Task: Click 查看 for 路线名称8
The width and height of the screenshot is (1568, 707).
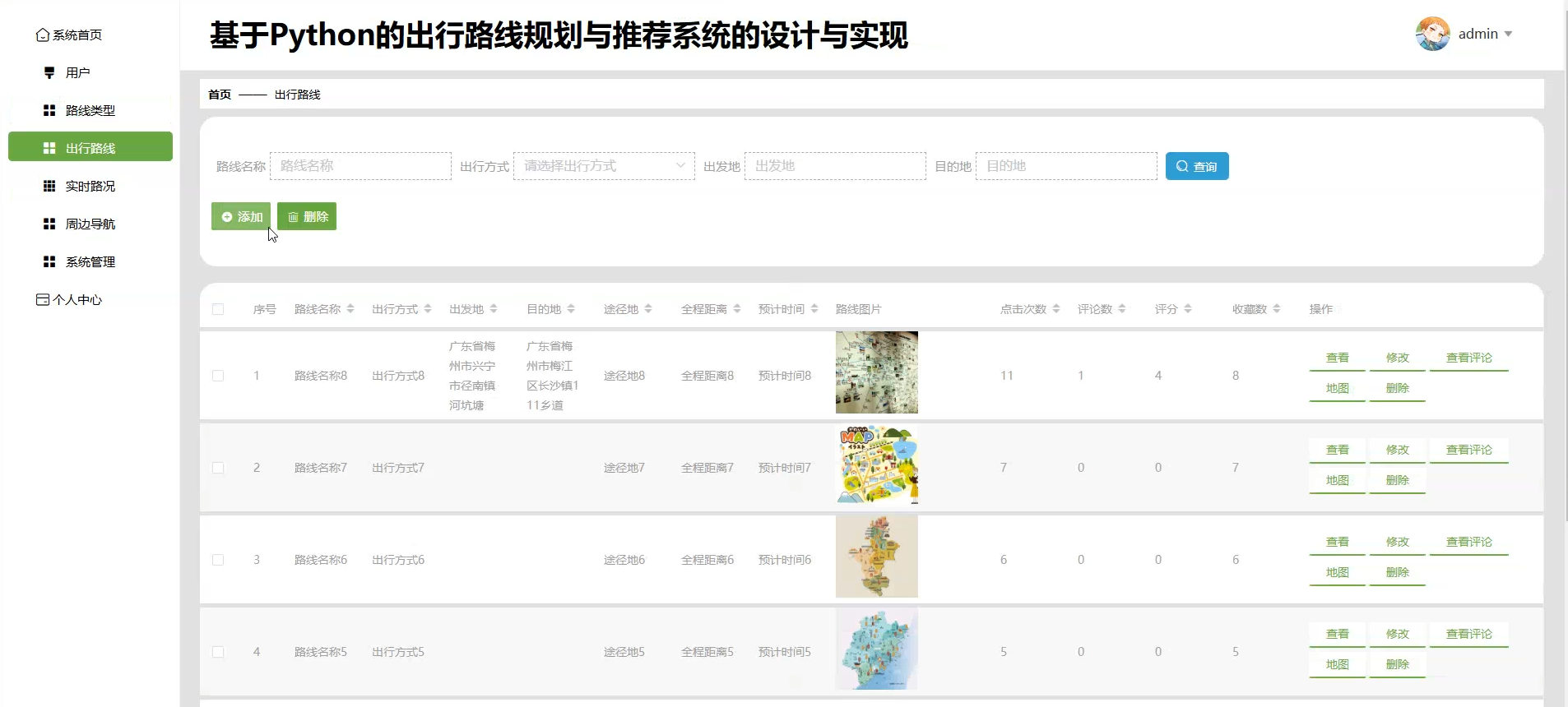Action: pos(1338,358)
